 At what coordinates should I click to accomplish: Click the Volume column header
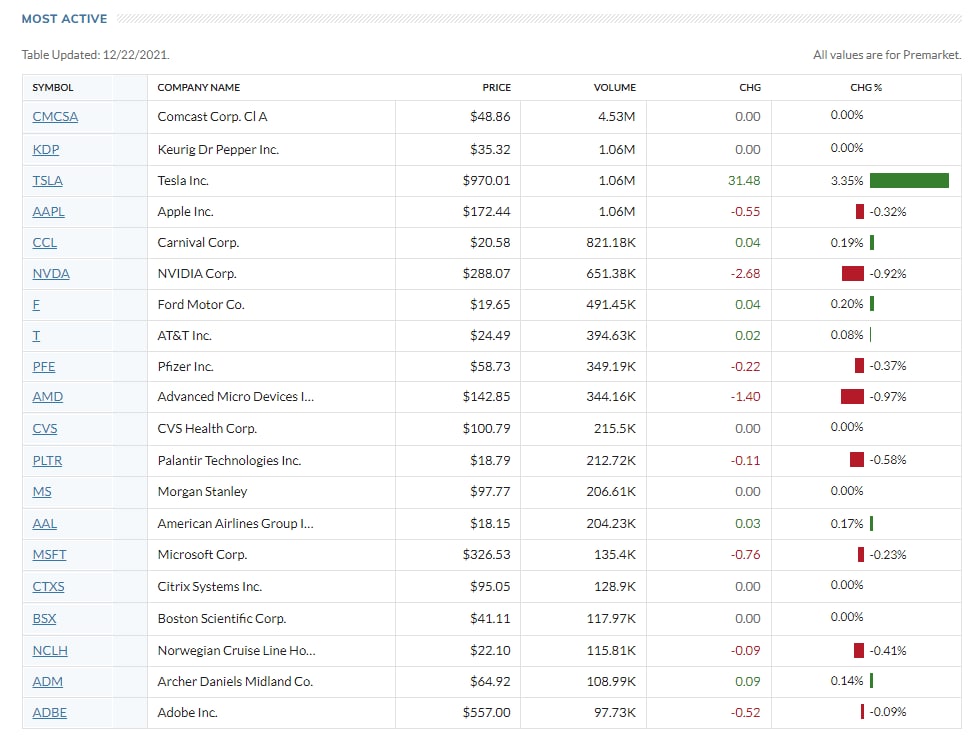tap(614, 88)
